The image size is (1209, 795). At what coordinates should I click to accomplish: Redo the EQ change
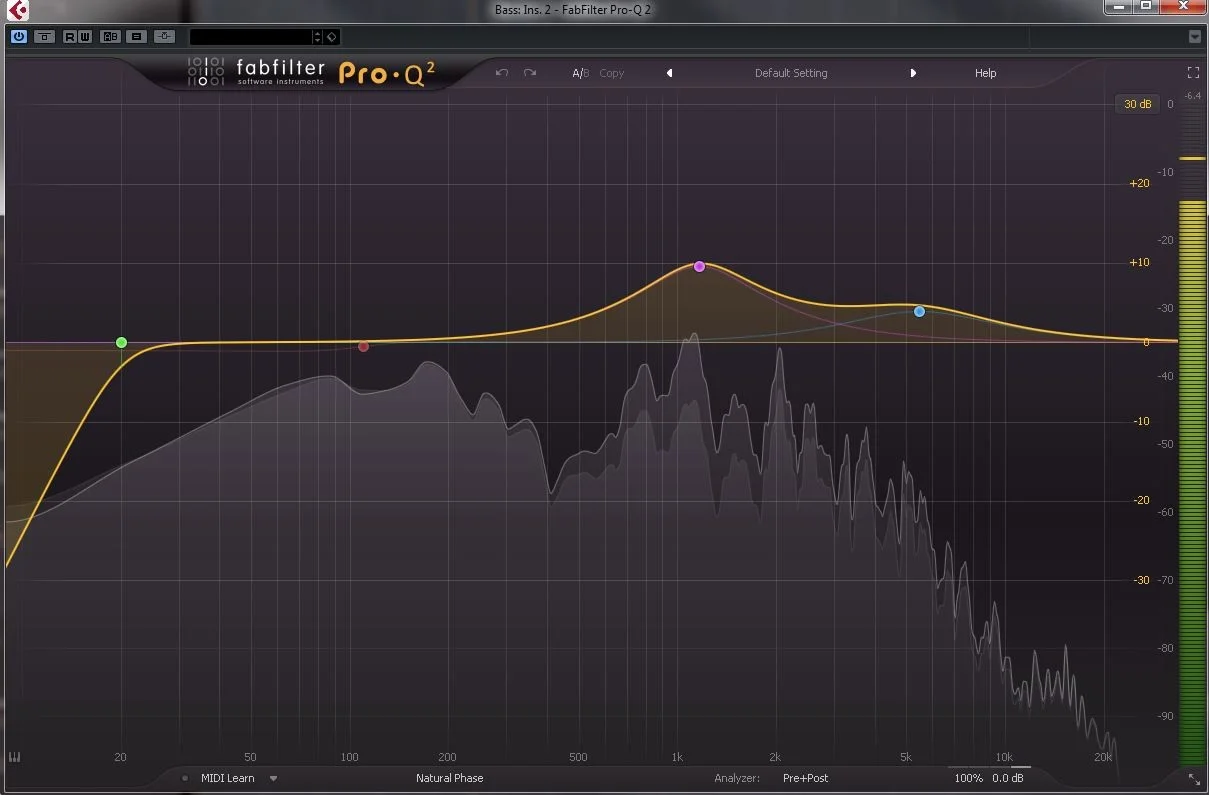point(530,73)
